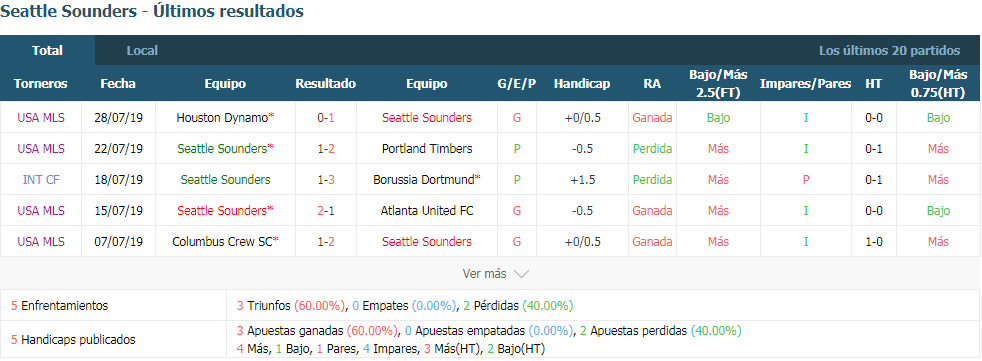982x361 pixels.
Task: Click Columbus Crew SC team name
Action: pos(222,242)
